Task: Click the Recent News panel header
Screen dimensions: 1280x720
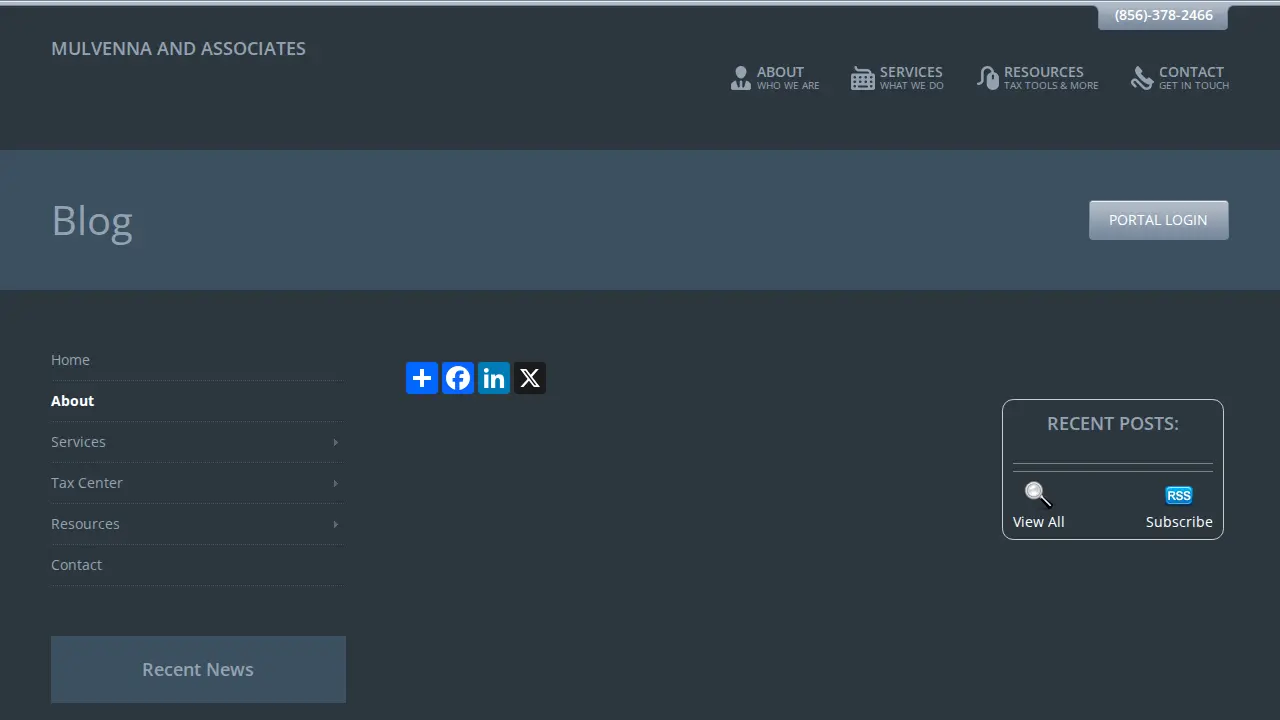Action: coord(198,670)
